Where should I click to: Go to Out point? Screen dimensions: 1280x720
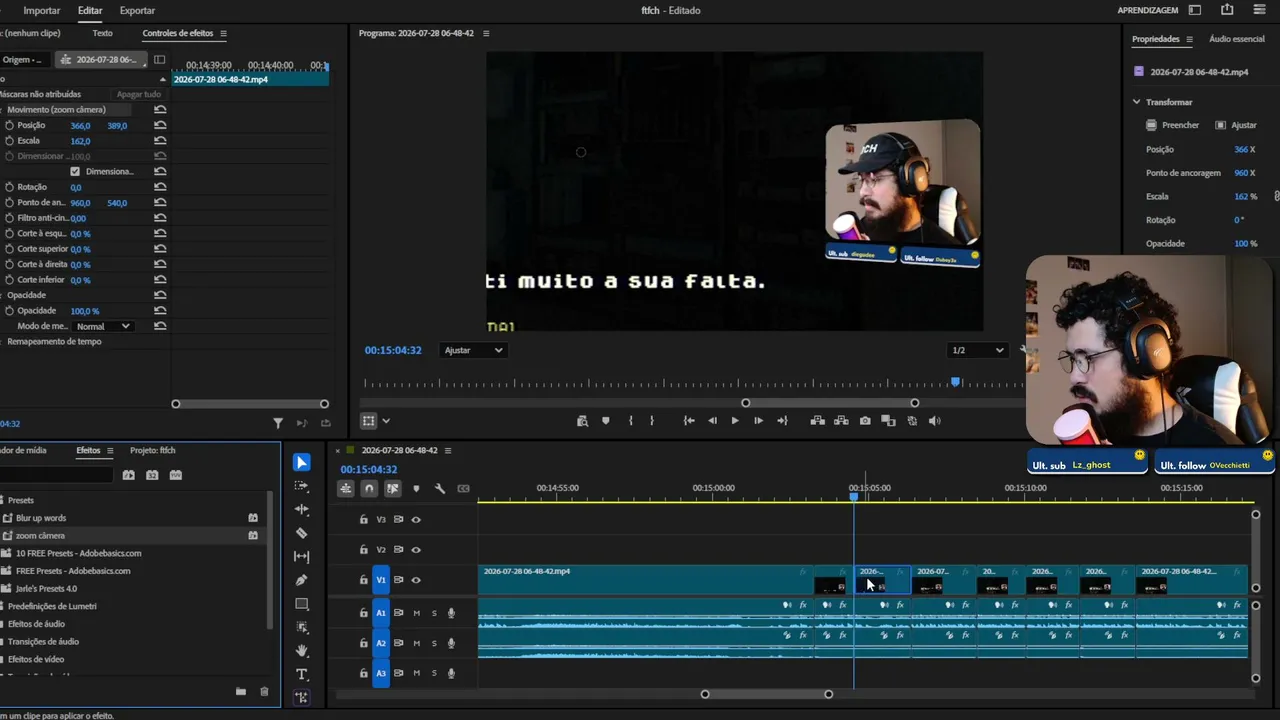click(782, 421)
